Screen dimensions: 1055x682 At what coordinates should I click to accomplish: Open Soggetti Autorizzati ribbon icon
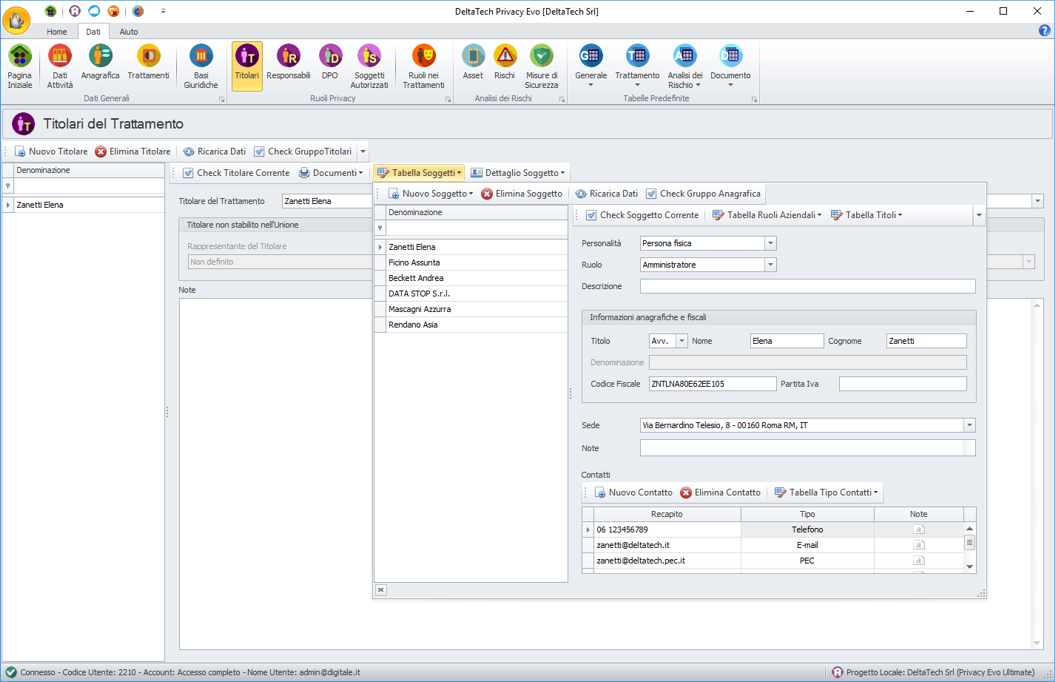(x=369, y=66)
